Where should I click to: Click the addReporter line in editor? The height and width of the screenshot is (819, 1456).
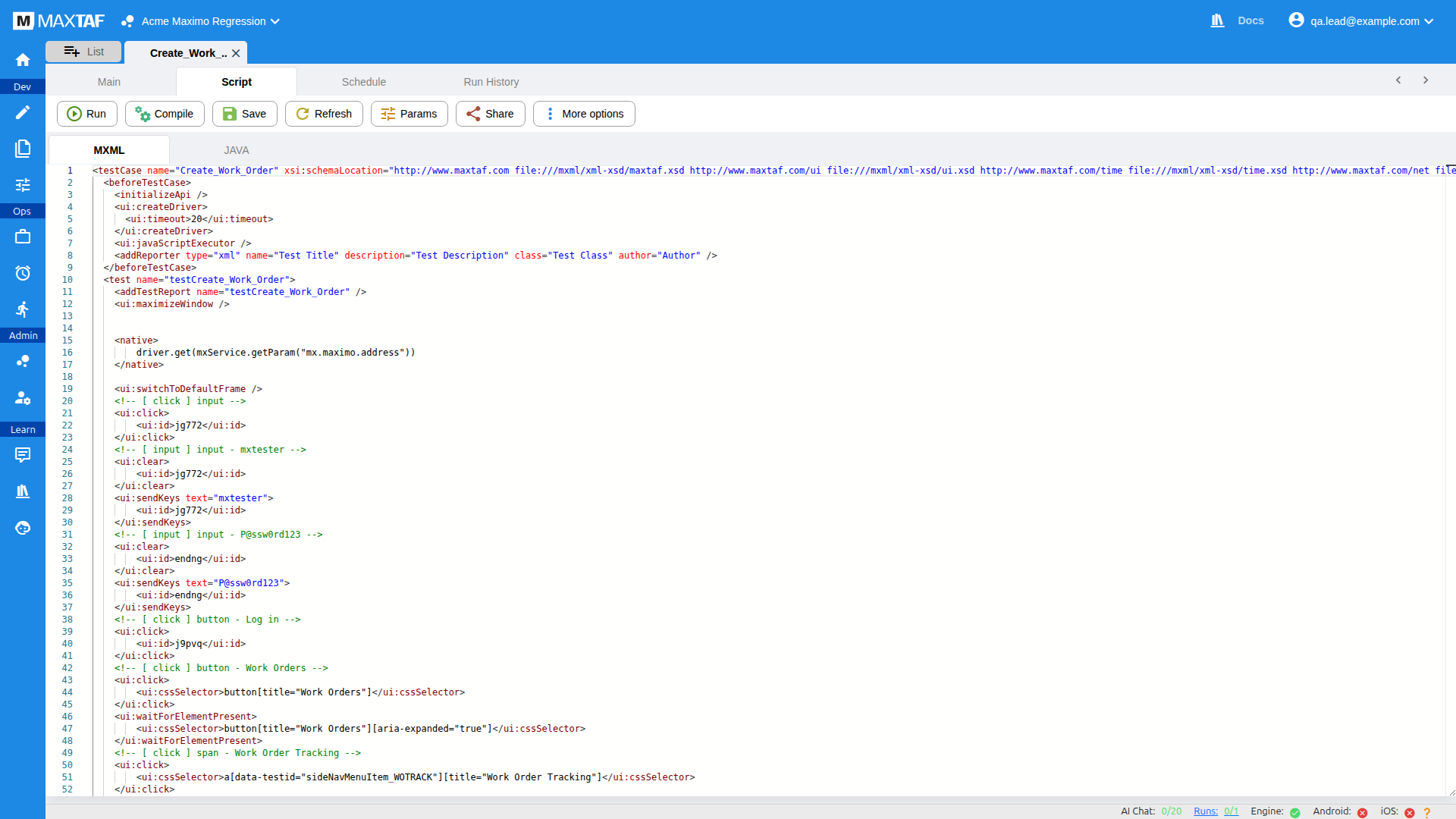(416, 256)
